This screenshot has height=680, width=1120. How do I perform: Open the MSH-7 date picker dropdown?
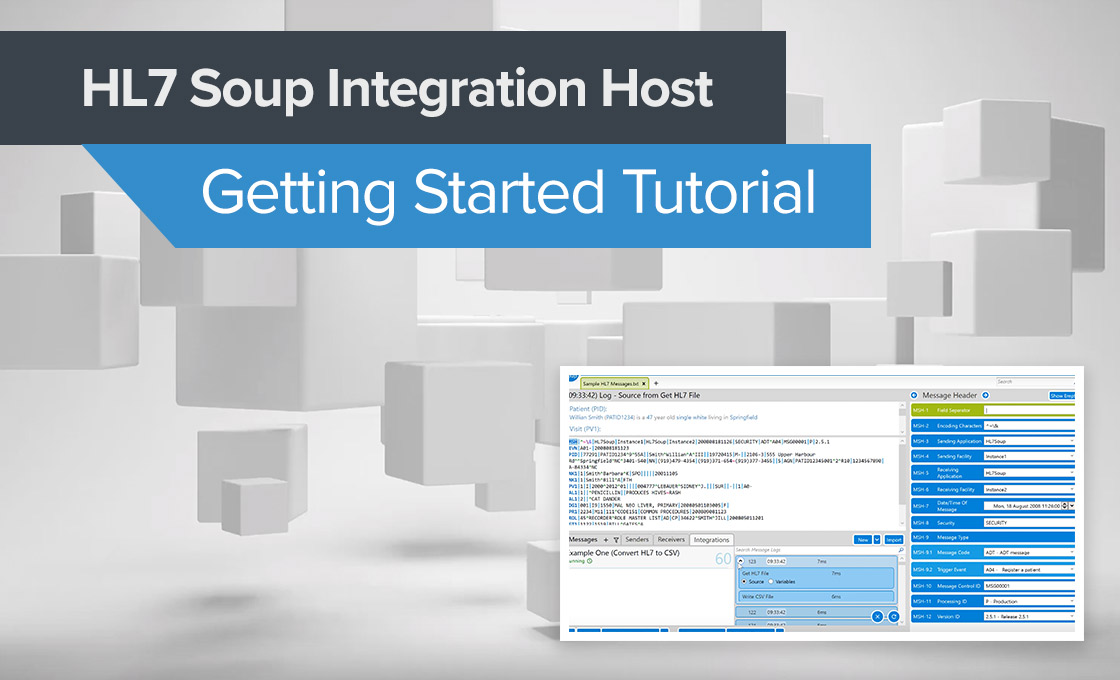click(x=1071, y=506)
